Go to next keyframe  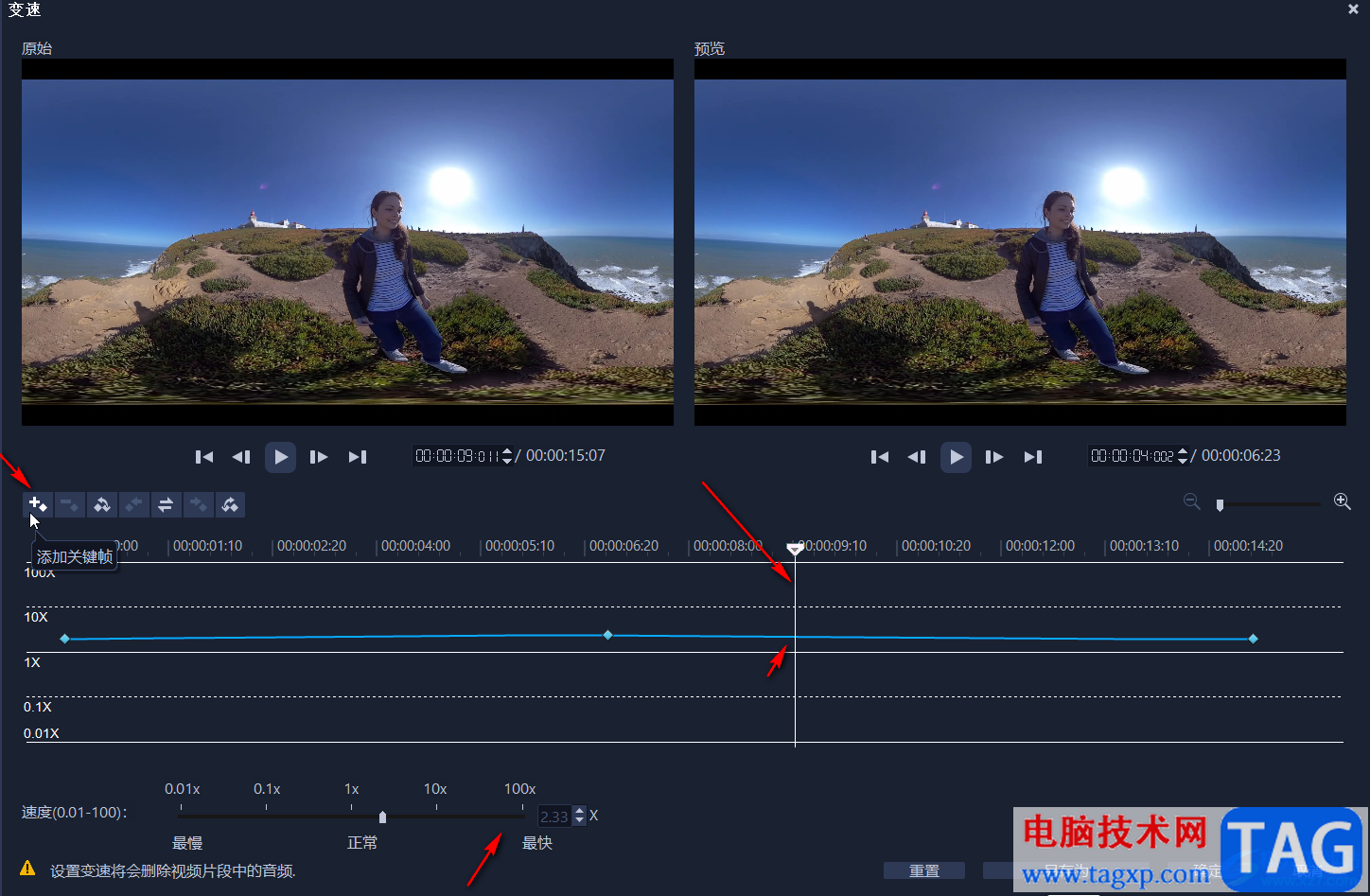pyautogui.click(x=198, y=504)
